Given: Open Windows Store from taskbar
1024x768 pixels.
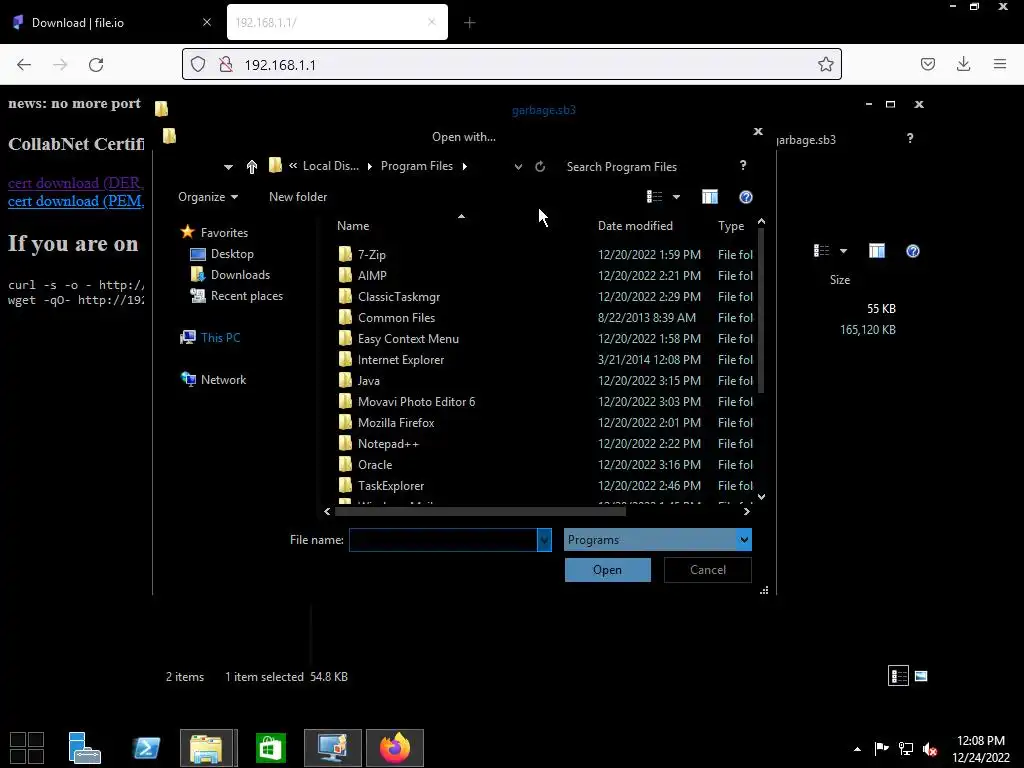Looking at the screenshot, I should 270,748.
